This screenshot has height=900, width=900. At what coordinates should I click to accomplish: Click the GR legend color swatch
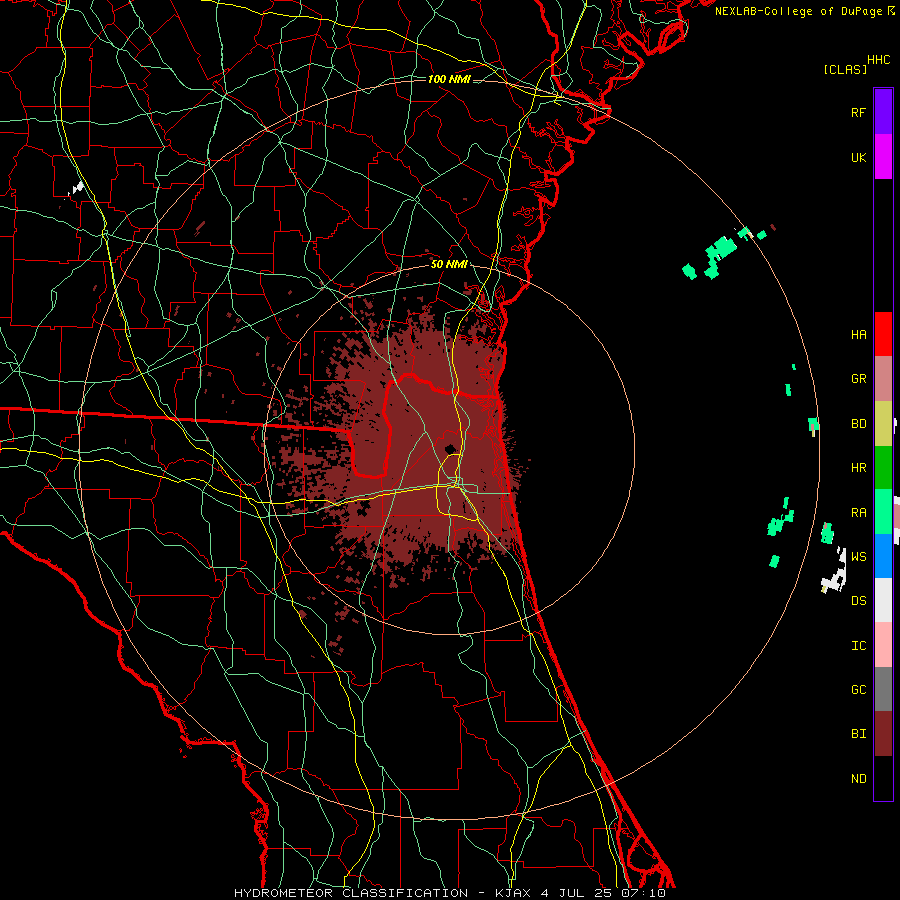coord(883,378)
